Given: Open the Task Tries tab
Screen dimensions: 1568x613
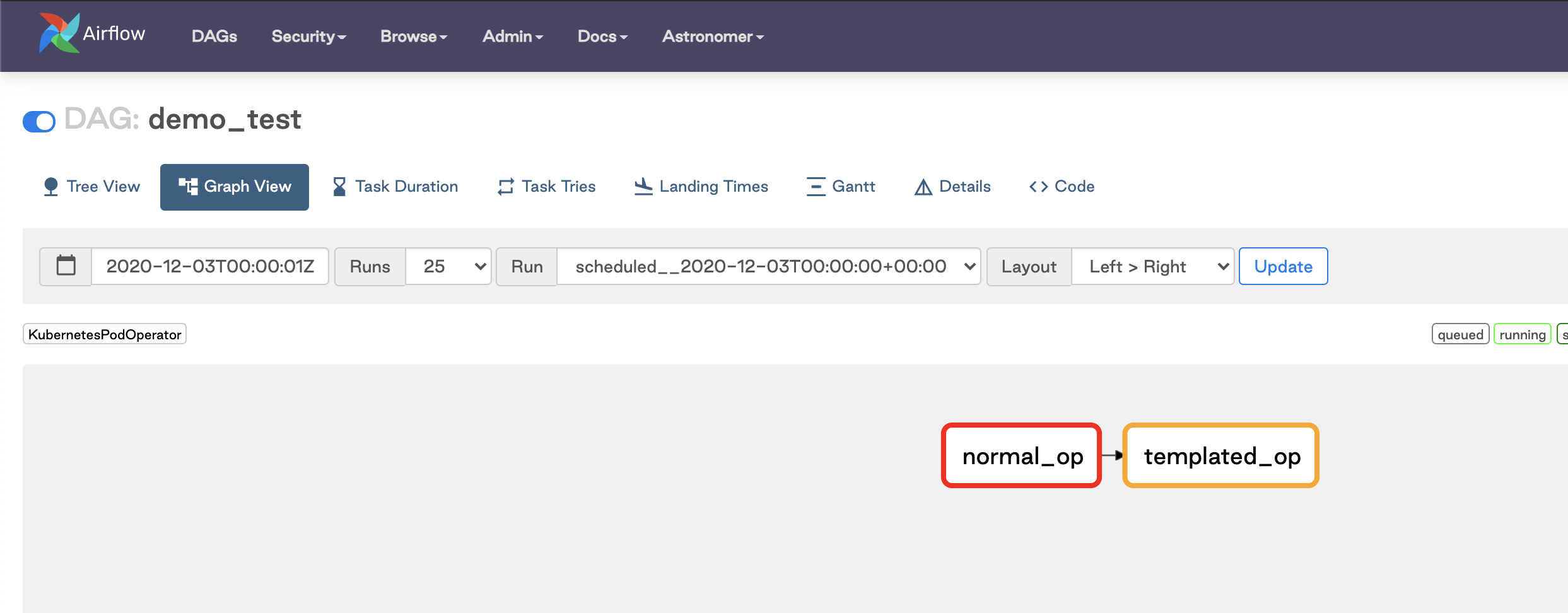Looking at the screenshot, I should [x=546, y=187].
